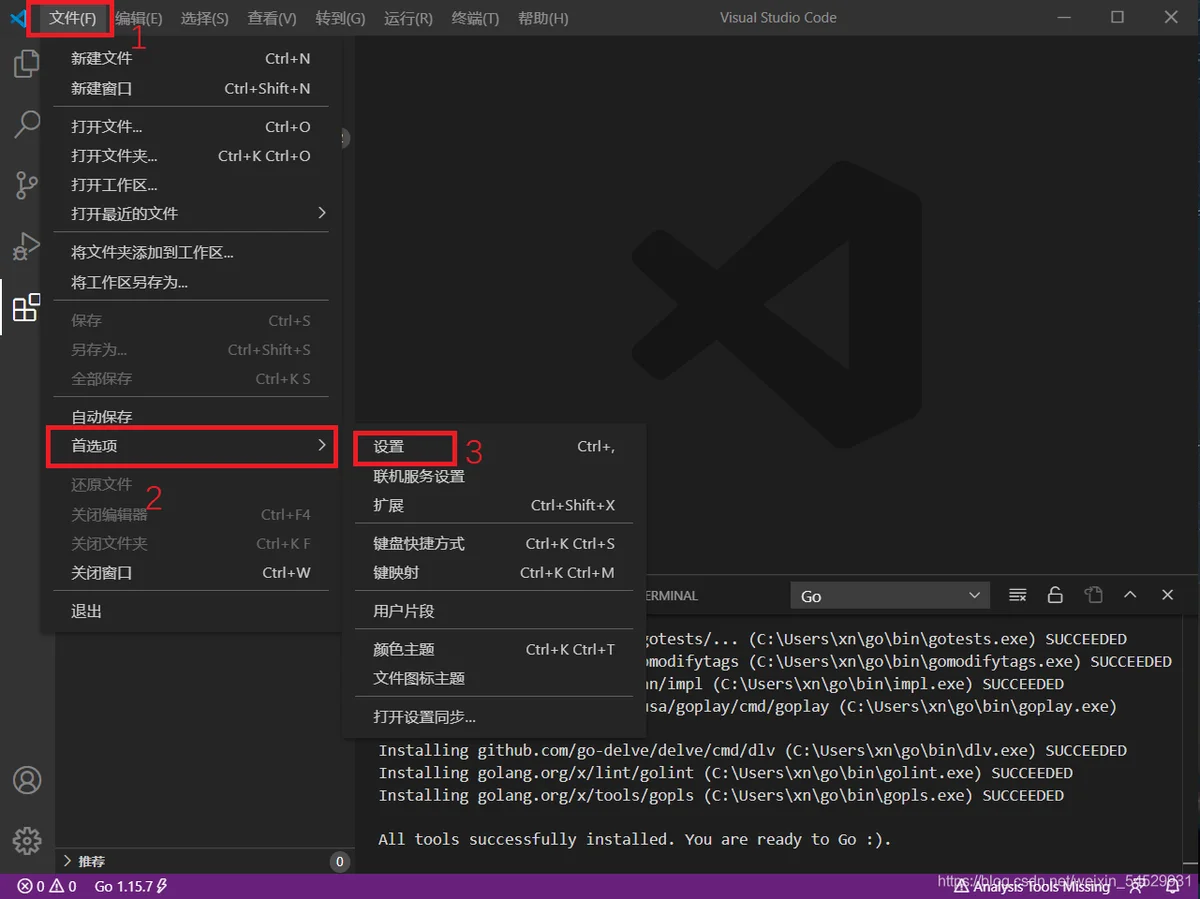Click the 文件(F) menu

pos(72,18)
